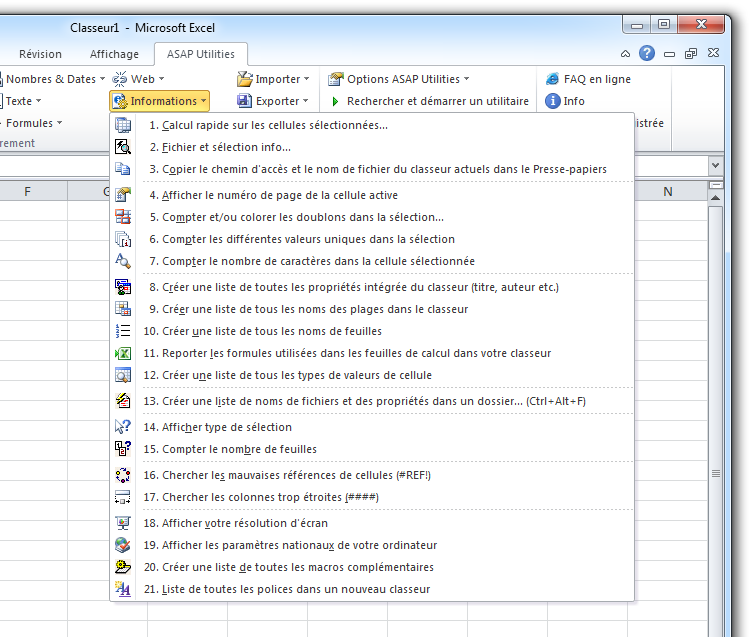750x637 pixels.
Task: Click the Fichier et sélection info icon
Action: click(x=123, y=147)
